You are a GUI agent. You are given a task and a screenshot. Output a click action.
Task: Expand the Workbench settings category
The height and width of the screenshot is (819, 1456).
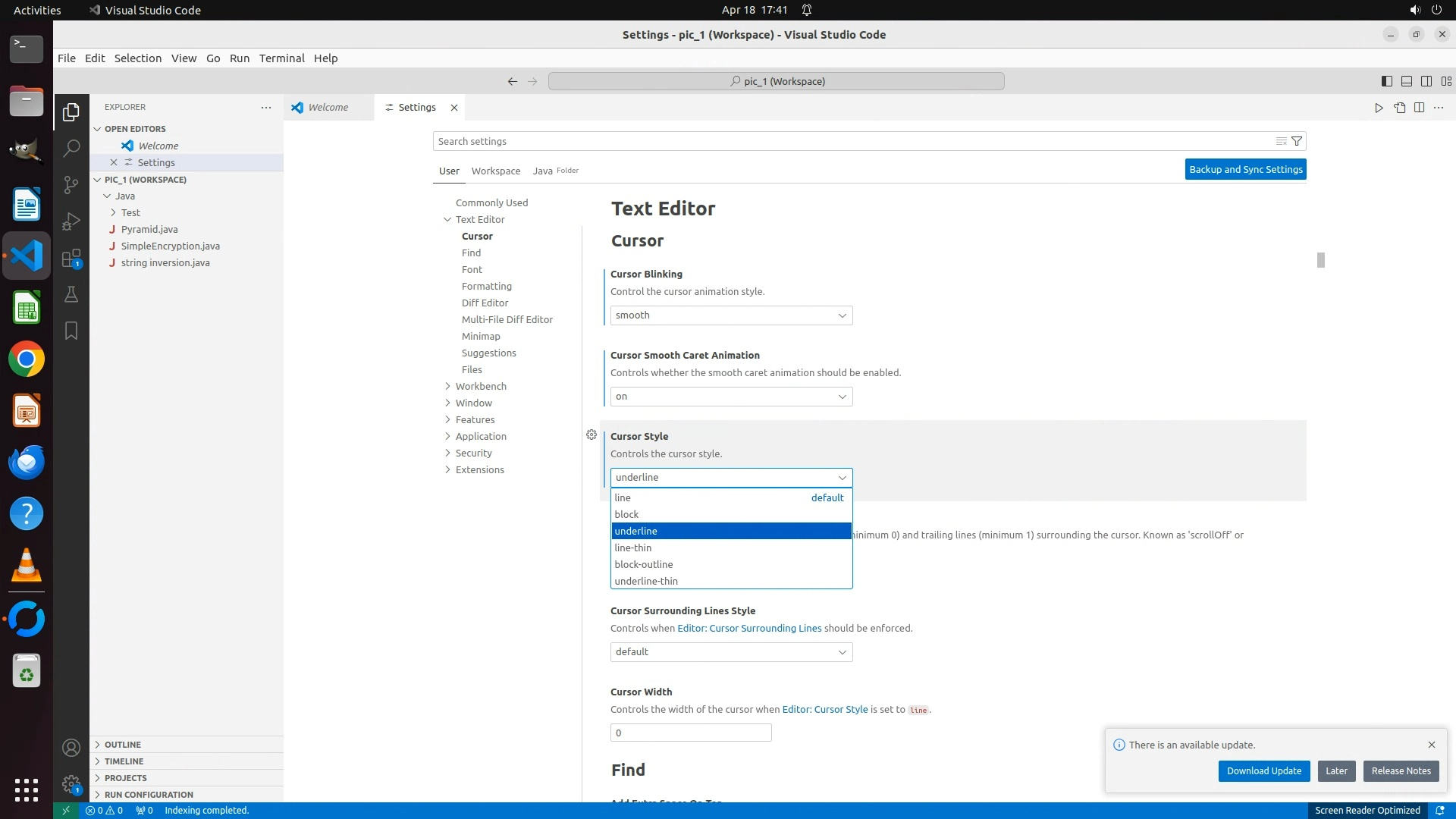pyautogui.click(x=481, y=386)
